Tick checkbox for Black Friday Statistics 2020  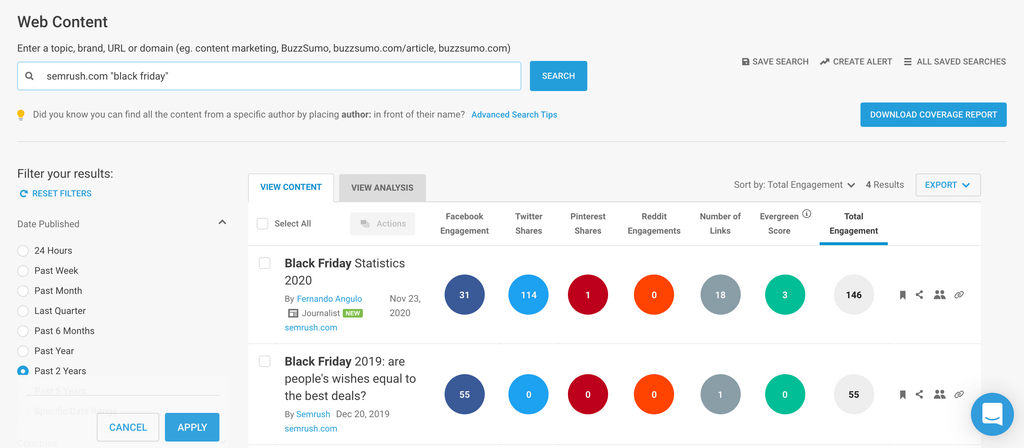(265, 263)
